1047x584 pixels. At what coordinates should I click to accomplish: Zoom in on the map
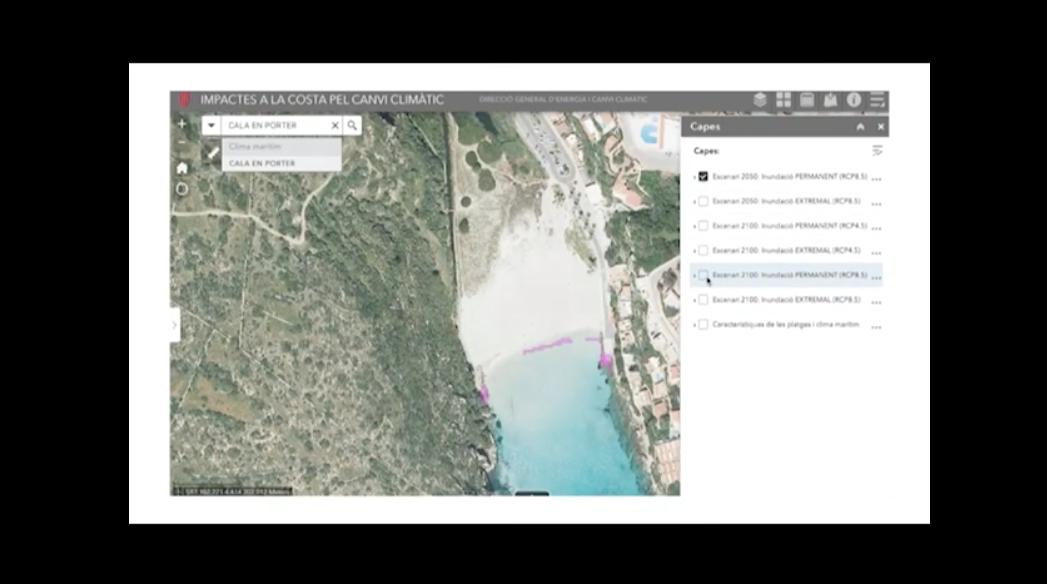click(182, 124)
